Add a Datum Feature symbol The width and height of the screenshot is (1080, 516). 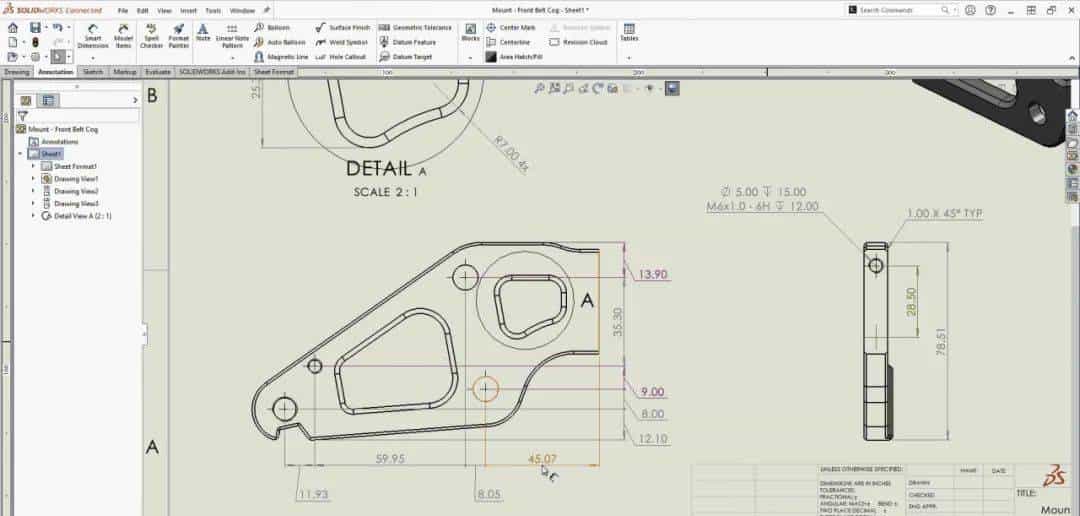[x=407, y=42]
